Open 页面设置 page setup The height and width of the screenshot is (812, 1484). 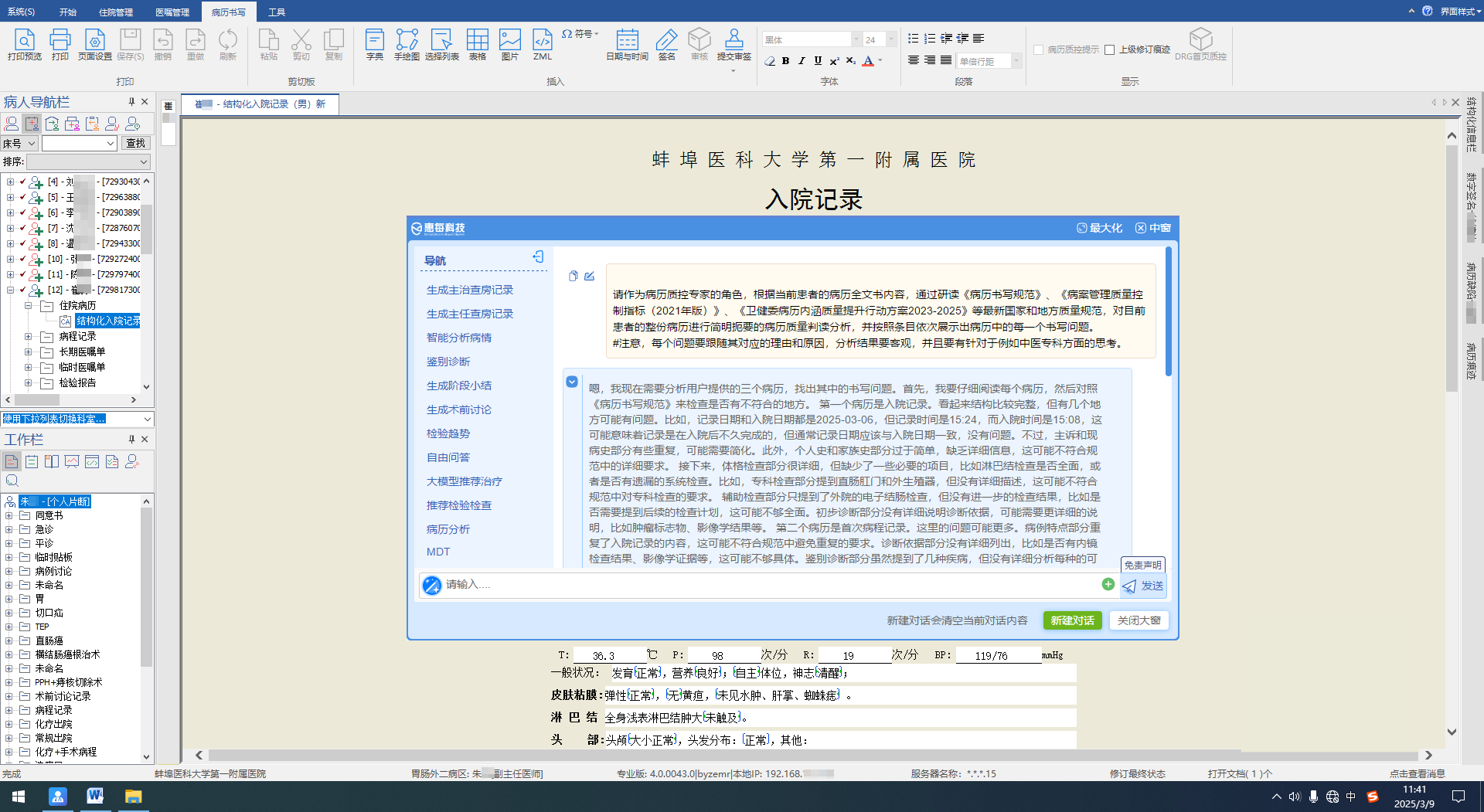click(x=94, y=44)
